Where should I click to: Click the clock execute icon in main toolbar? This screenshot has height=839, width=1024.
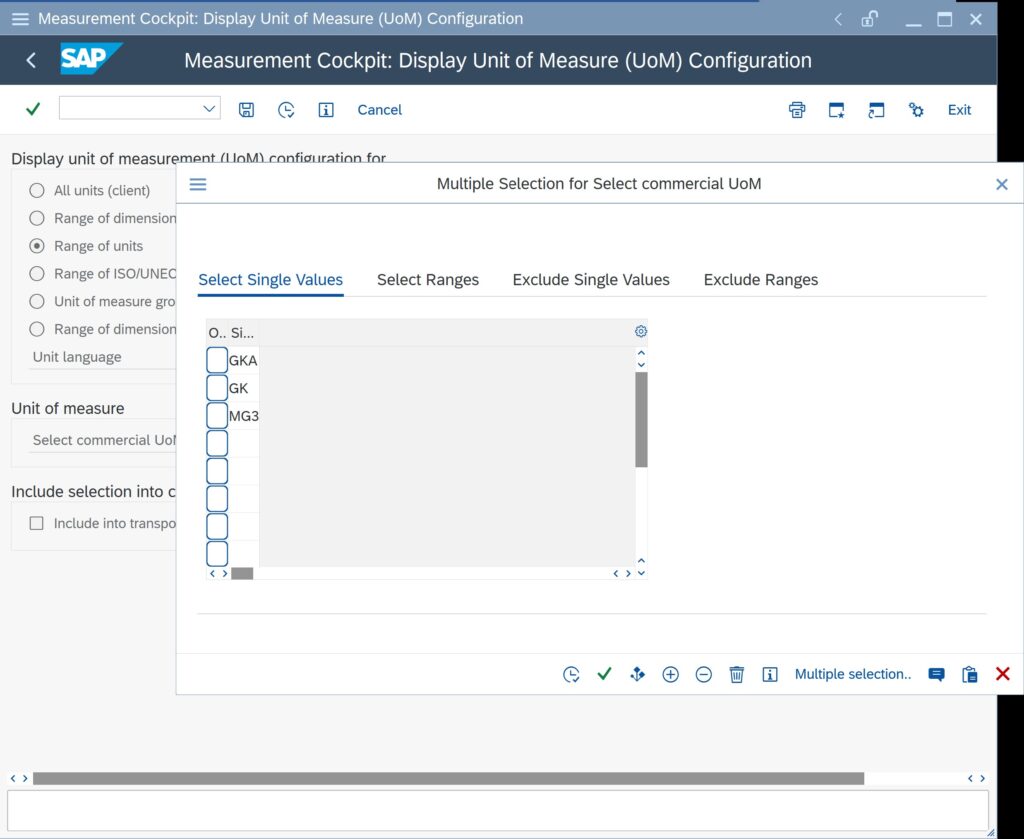point(286,110)
